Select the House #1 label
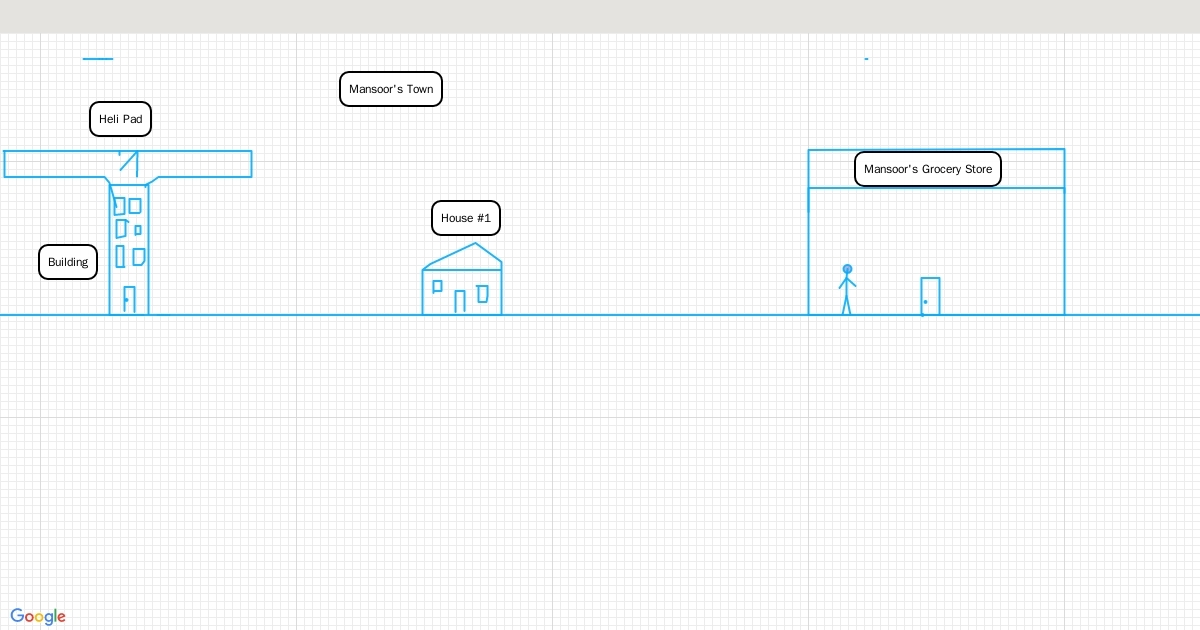Viewport: 1200px width, 630px height. click(x=466, y=218)
